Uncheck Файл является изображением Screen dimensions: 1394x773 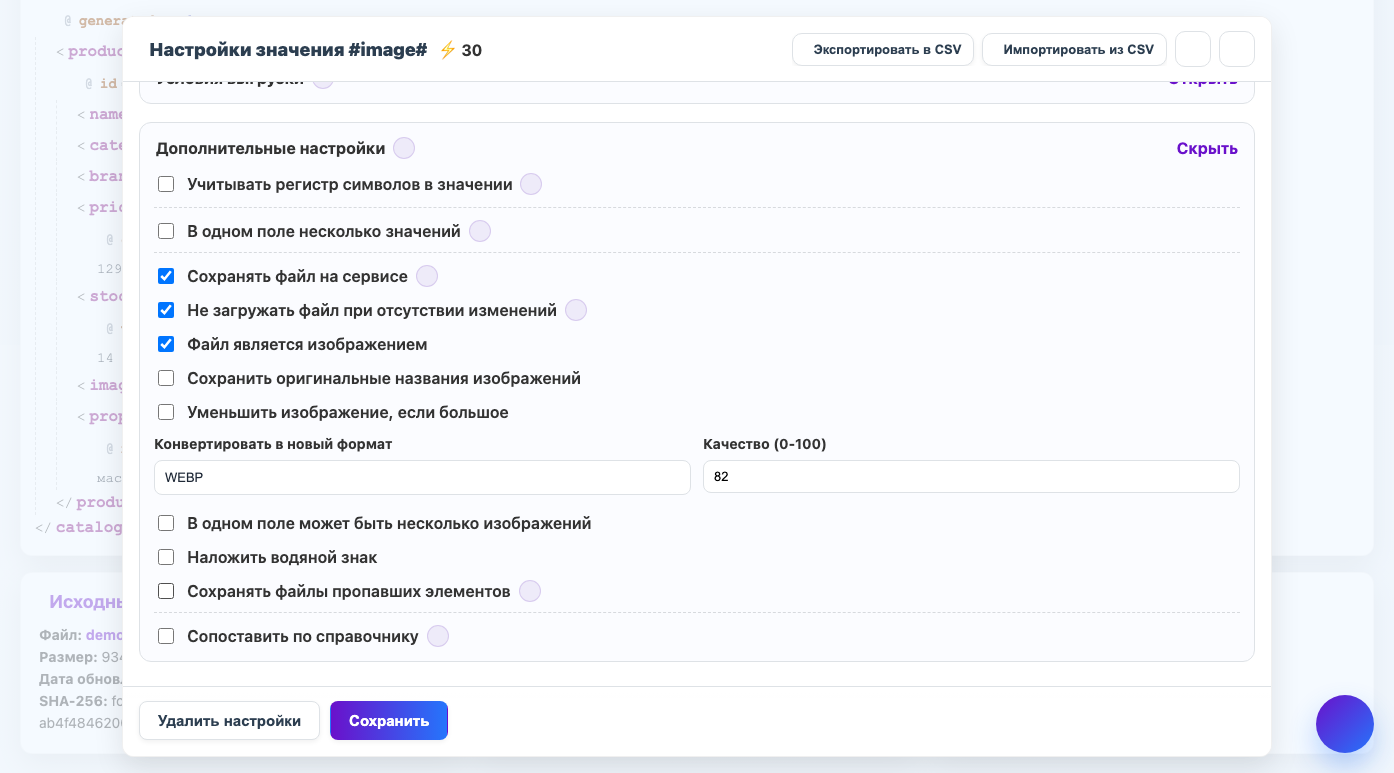pos(166,344)
